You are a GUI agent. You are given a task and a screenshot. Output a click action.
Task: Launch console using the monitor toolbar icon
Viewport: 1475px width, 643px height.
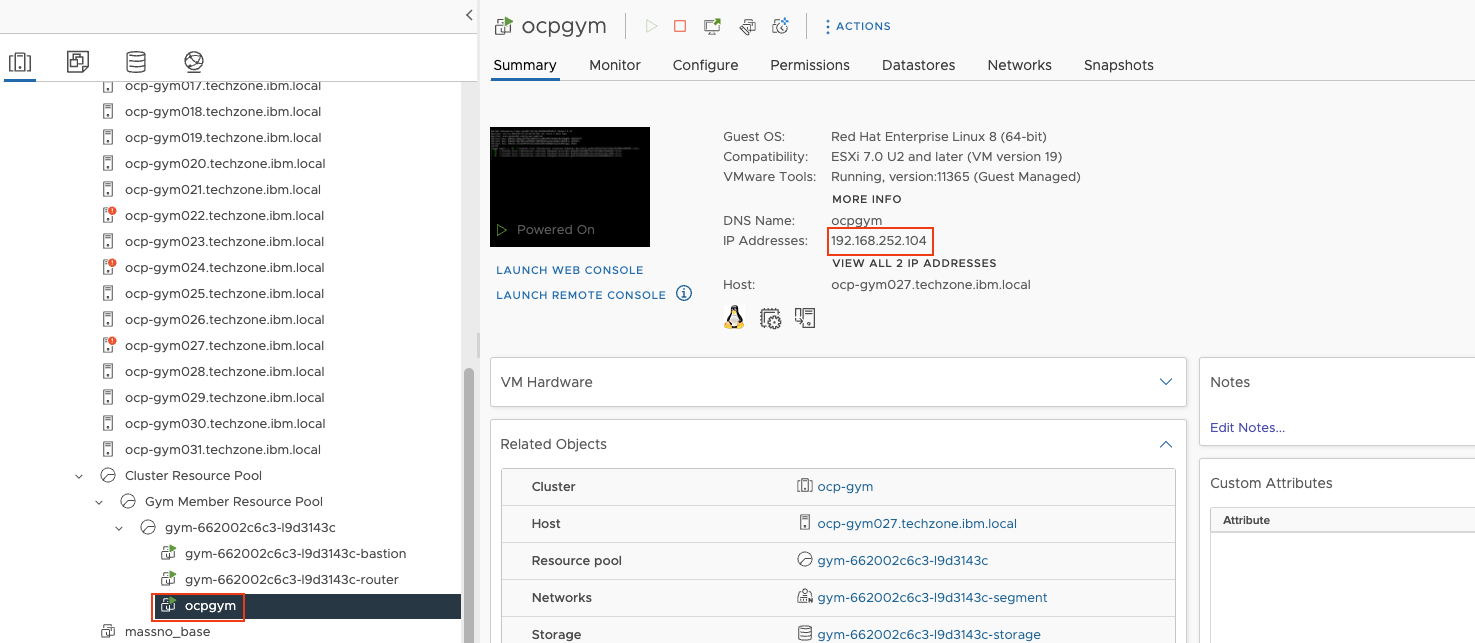[712, 26]
